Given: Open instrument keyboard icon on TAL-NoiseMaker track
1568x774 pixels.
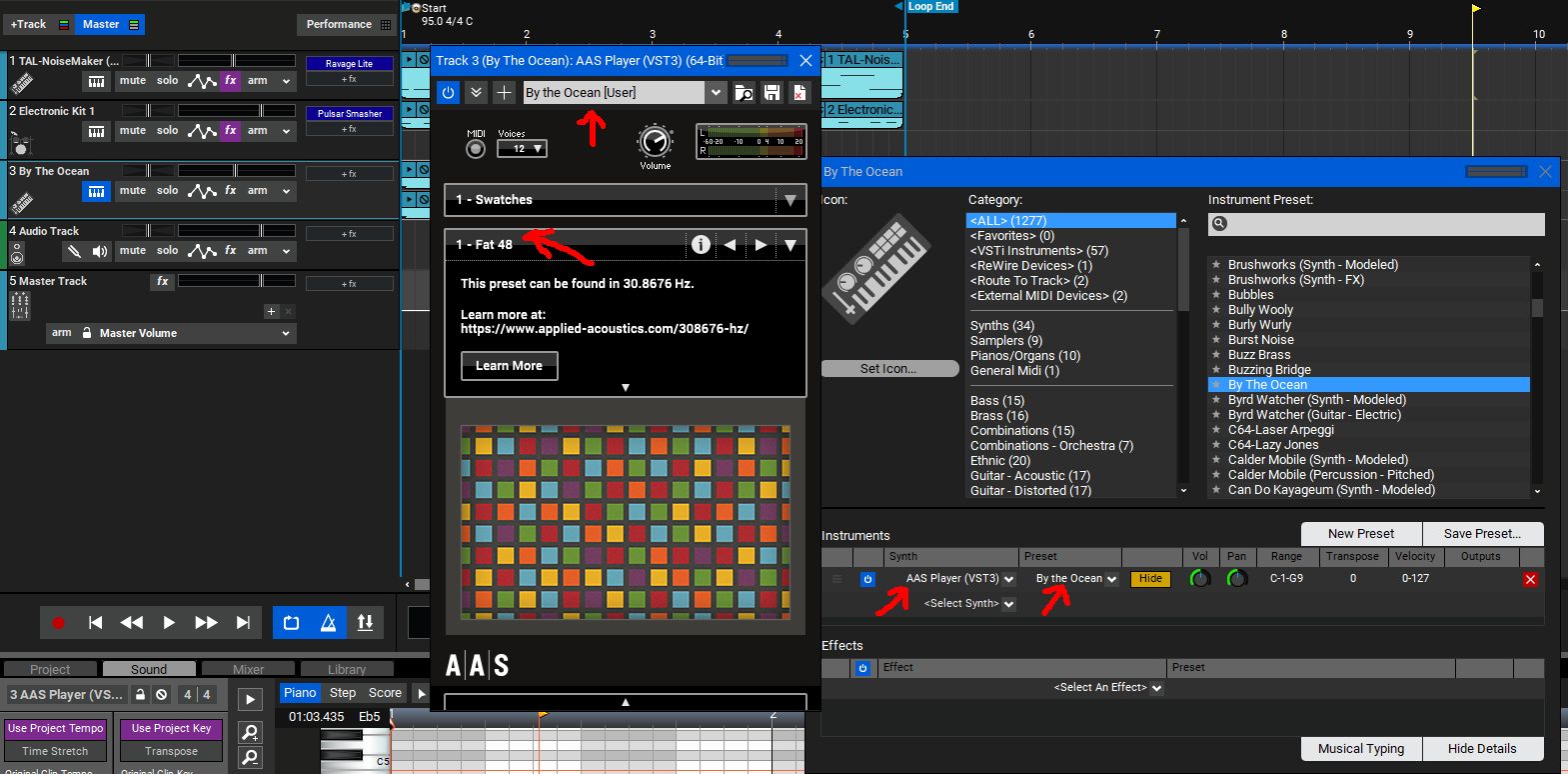Looking at the screenshot, I should 96,81.
